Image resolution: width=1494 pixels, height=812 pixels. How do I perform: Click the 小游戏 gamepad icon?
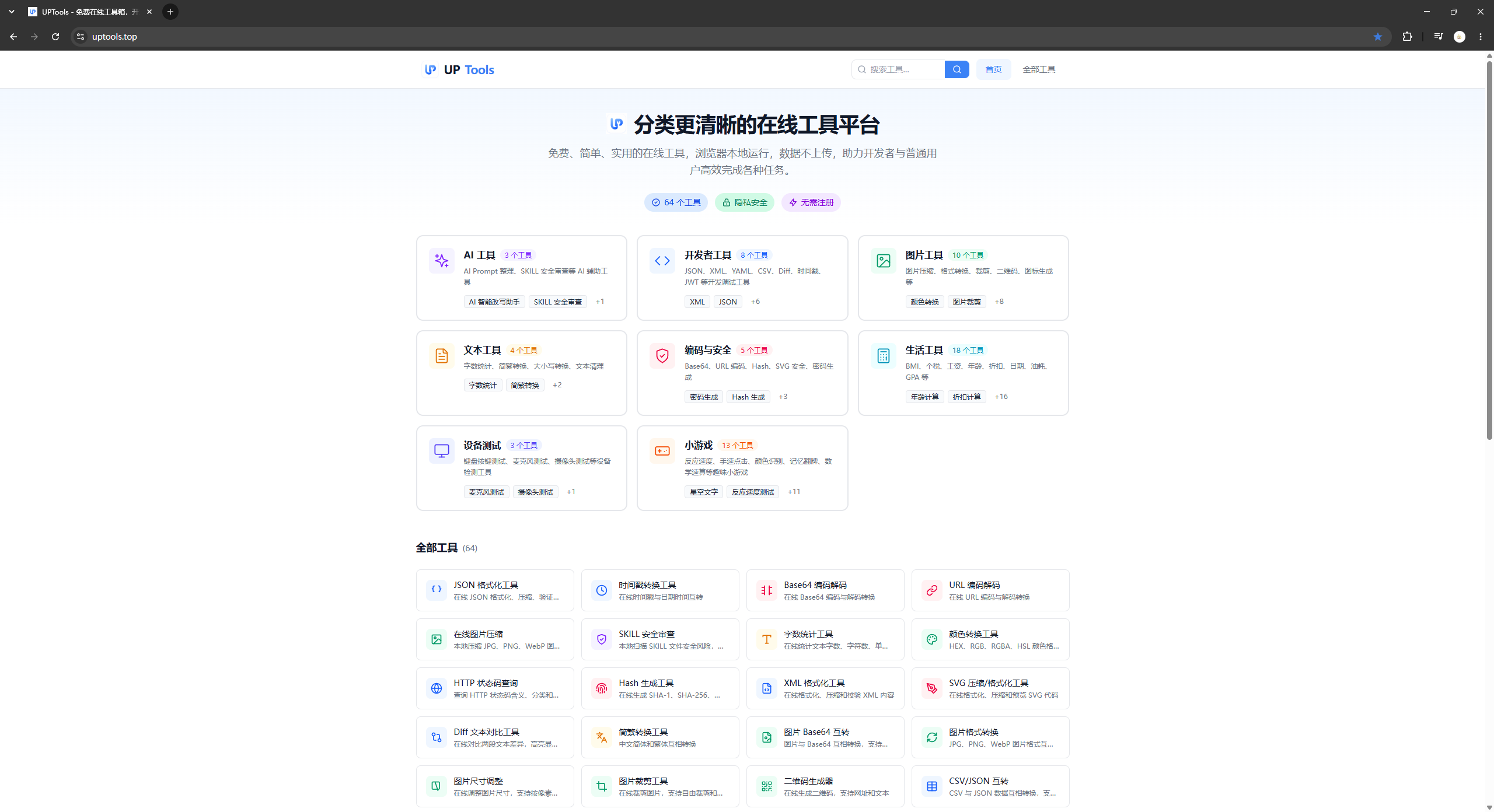coord(662,451)
